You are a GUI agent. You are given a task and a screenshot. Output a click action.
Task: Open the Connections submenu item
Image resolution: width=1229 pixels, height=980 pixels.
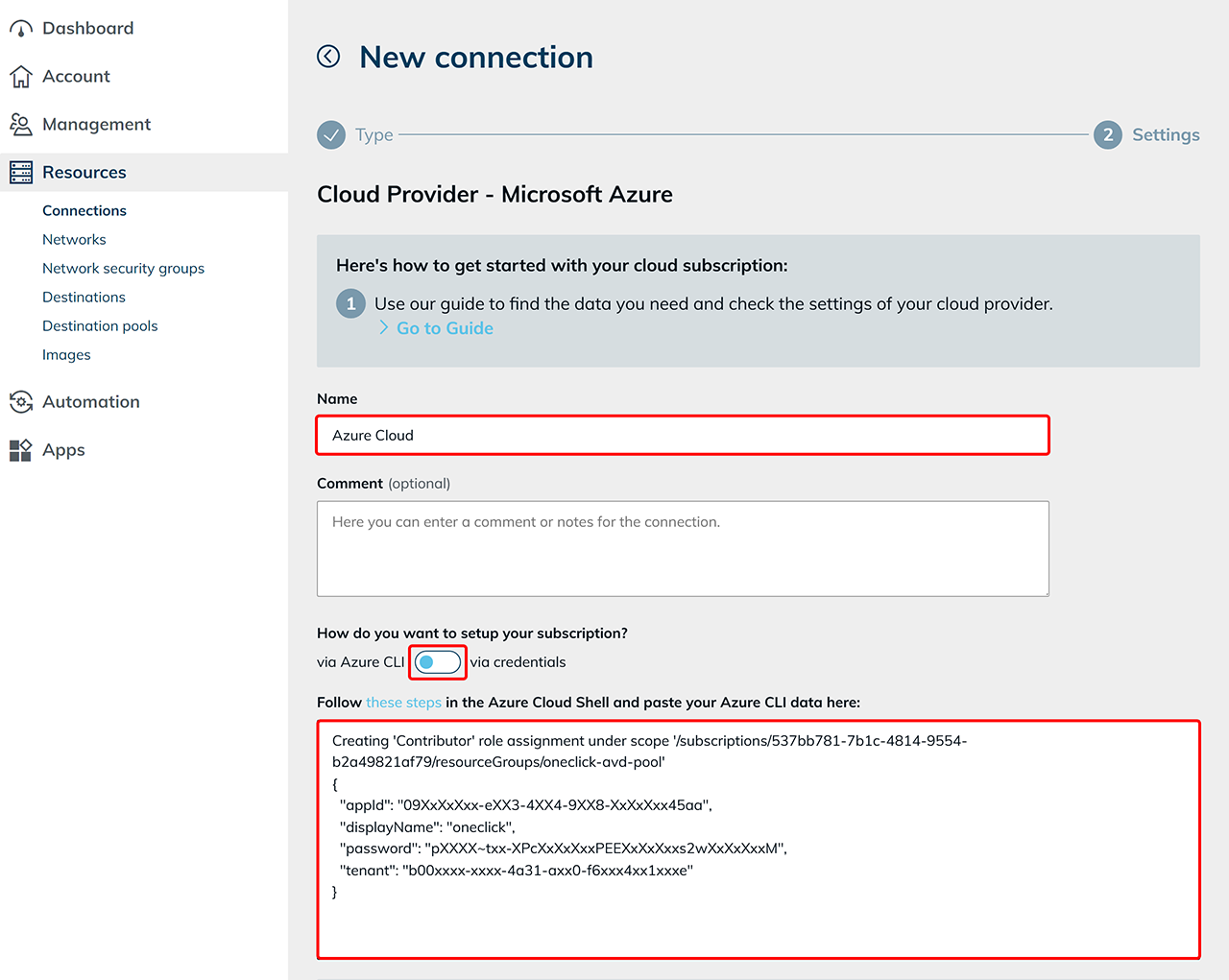point(84,211)
